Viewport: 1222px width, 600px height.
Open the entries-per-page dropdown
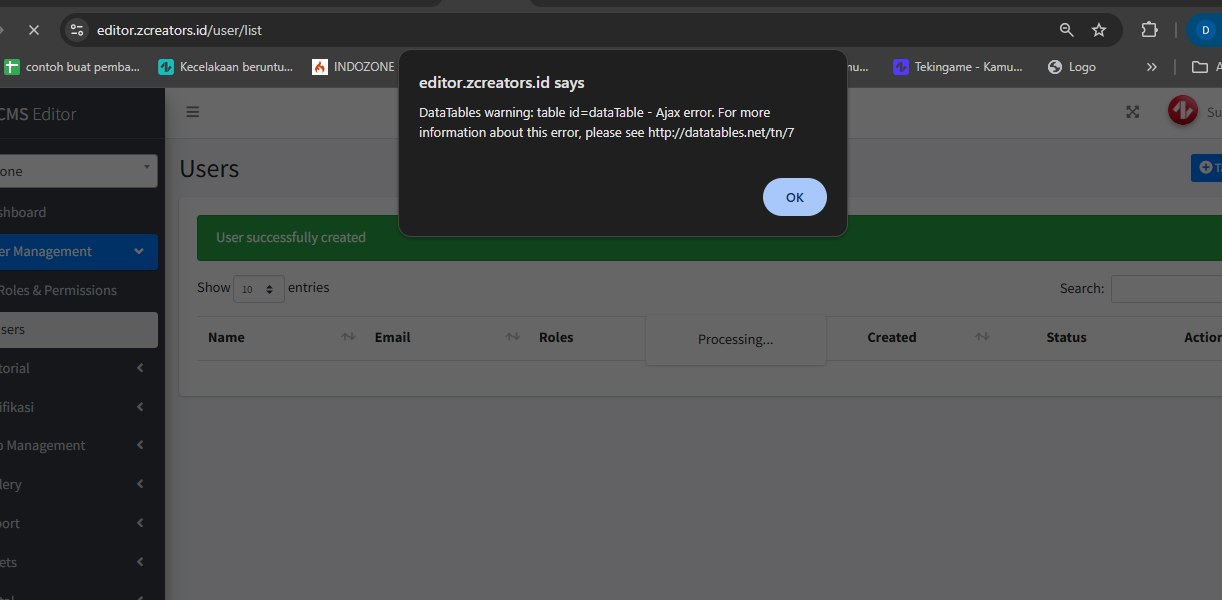259,289
